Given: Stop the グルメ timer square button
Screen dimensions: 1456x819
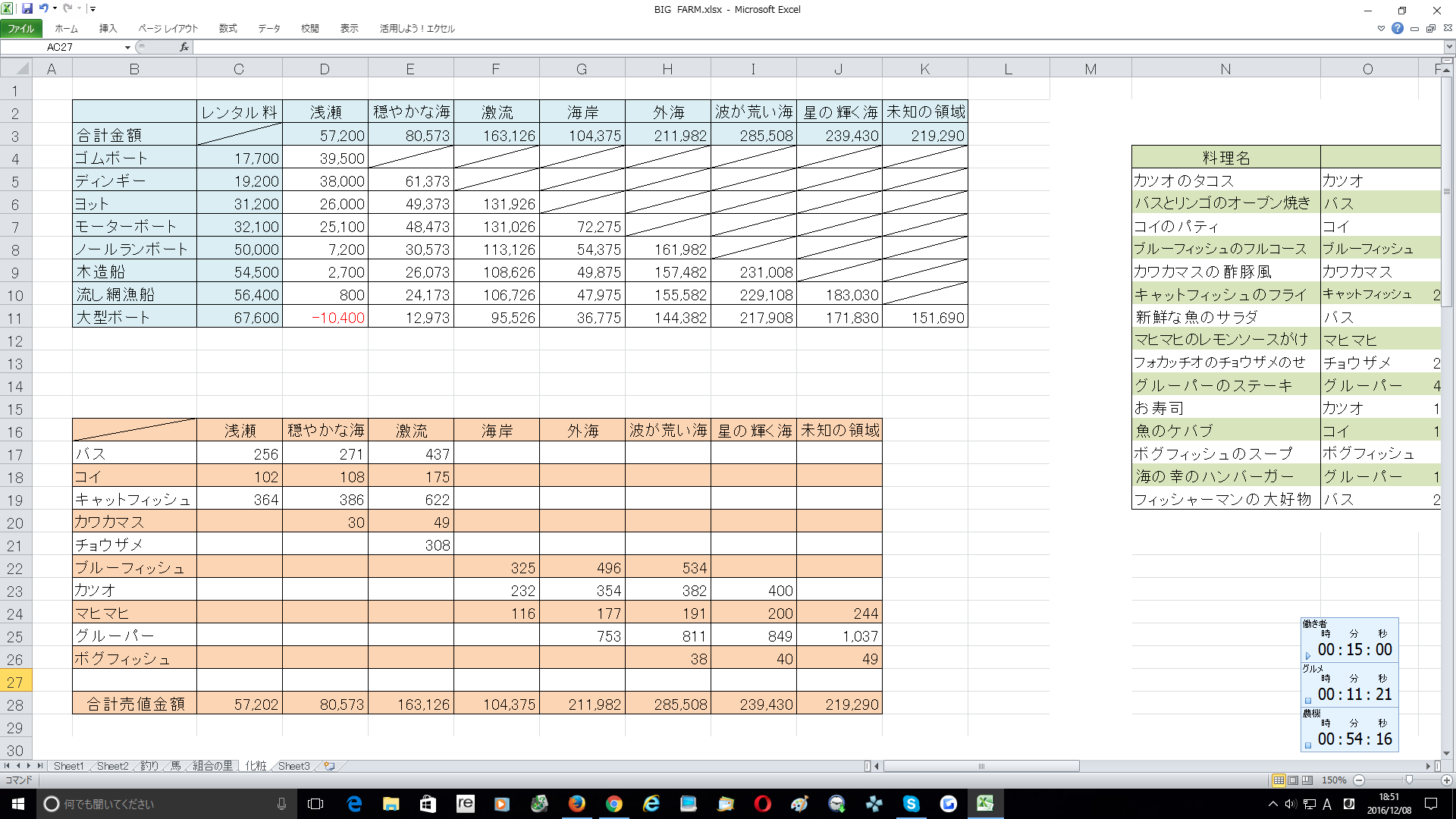Looking at the screenshot, I should [x=1308, y=700].
